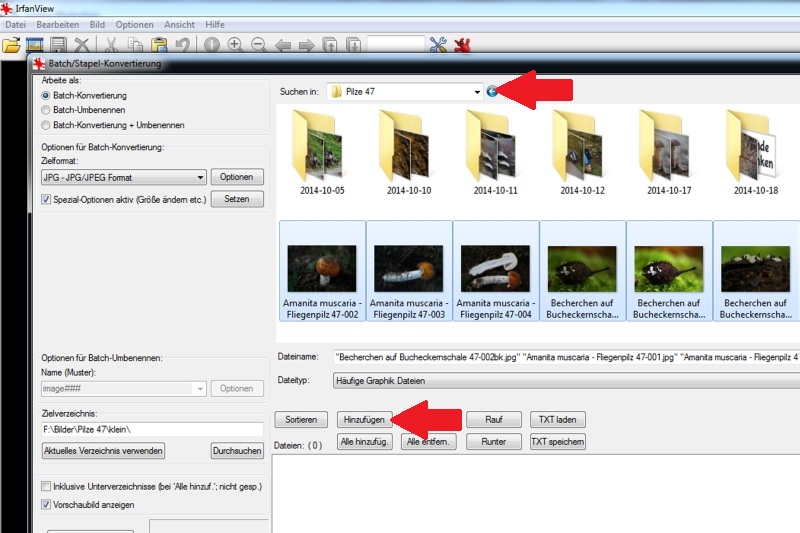This screenshot has width=800, height=533.
Task: Open settings via wrench toolbar icon
Action: (x=438, y=45)
